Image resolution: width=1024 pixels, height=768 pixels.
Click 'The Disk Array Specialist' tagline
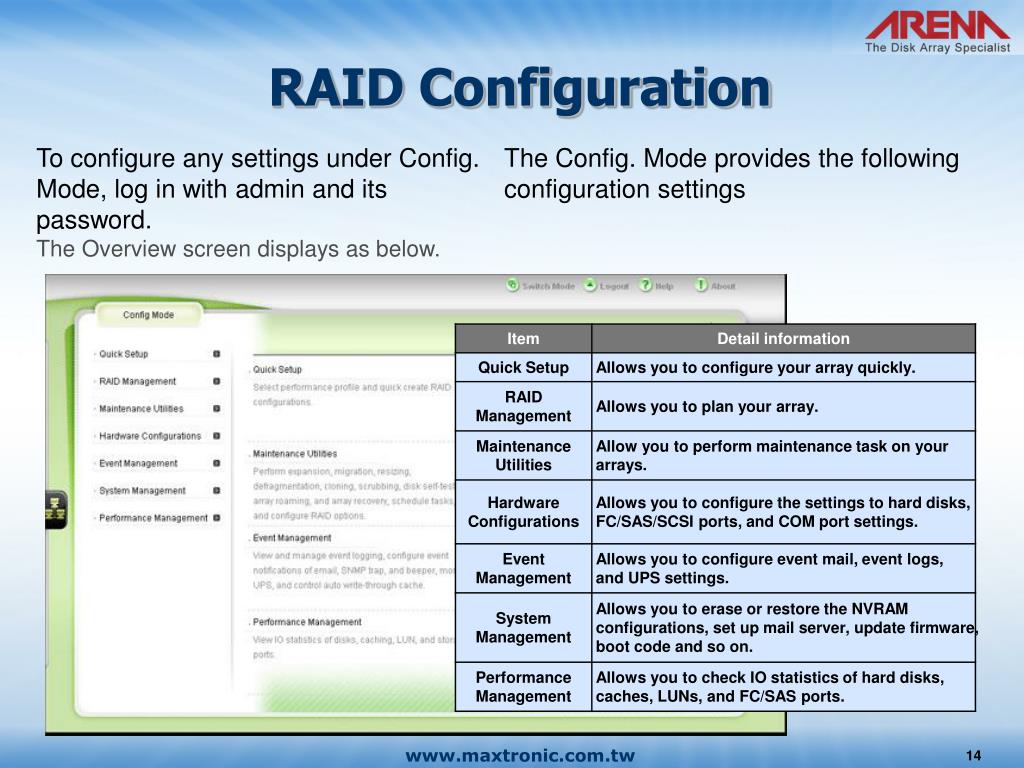point(937,48)
